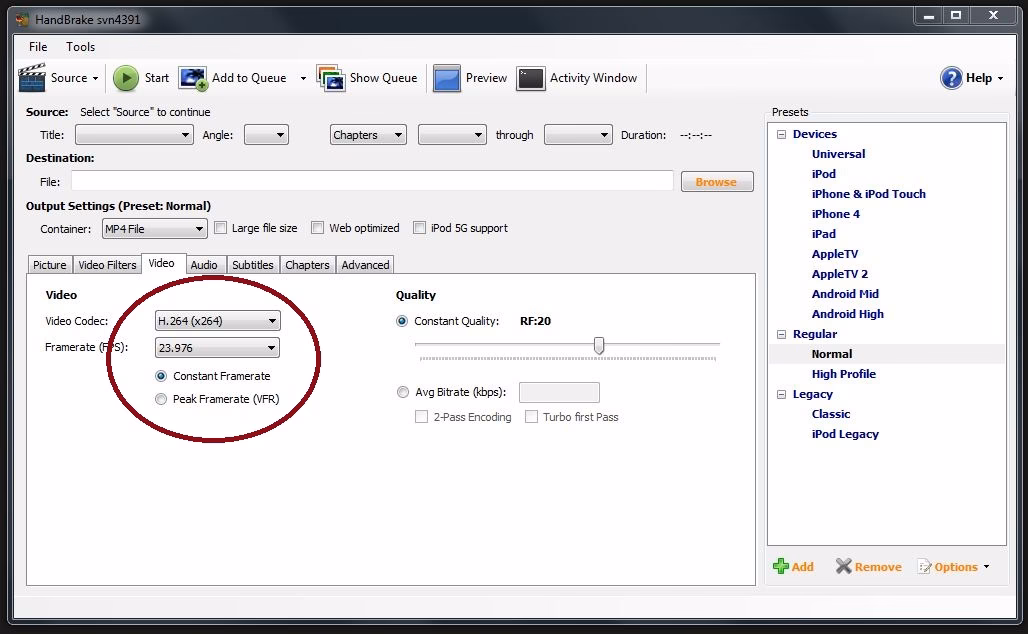1028x634 pixels.
Task: Switch to the Audio tab
Action: [204, 265]
